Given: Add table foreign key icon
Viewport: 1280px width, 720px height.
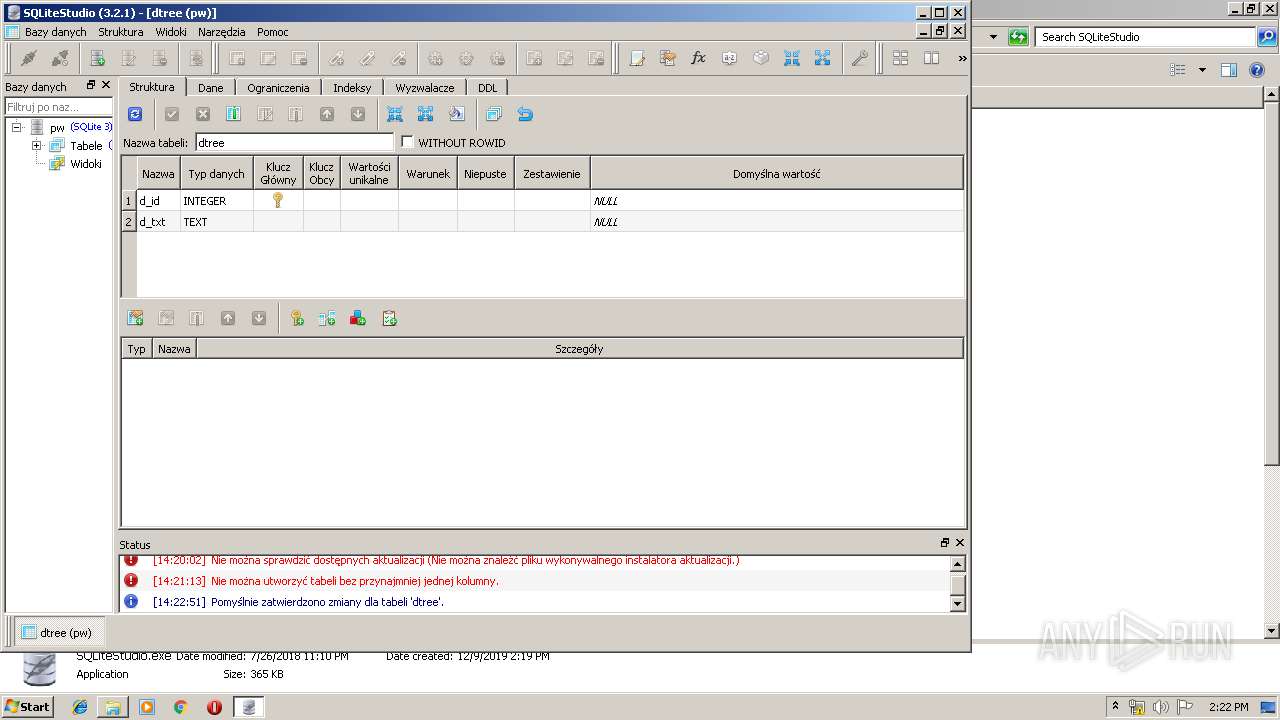Looking at the screenshot, I should pos(327,318).
